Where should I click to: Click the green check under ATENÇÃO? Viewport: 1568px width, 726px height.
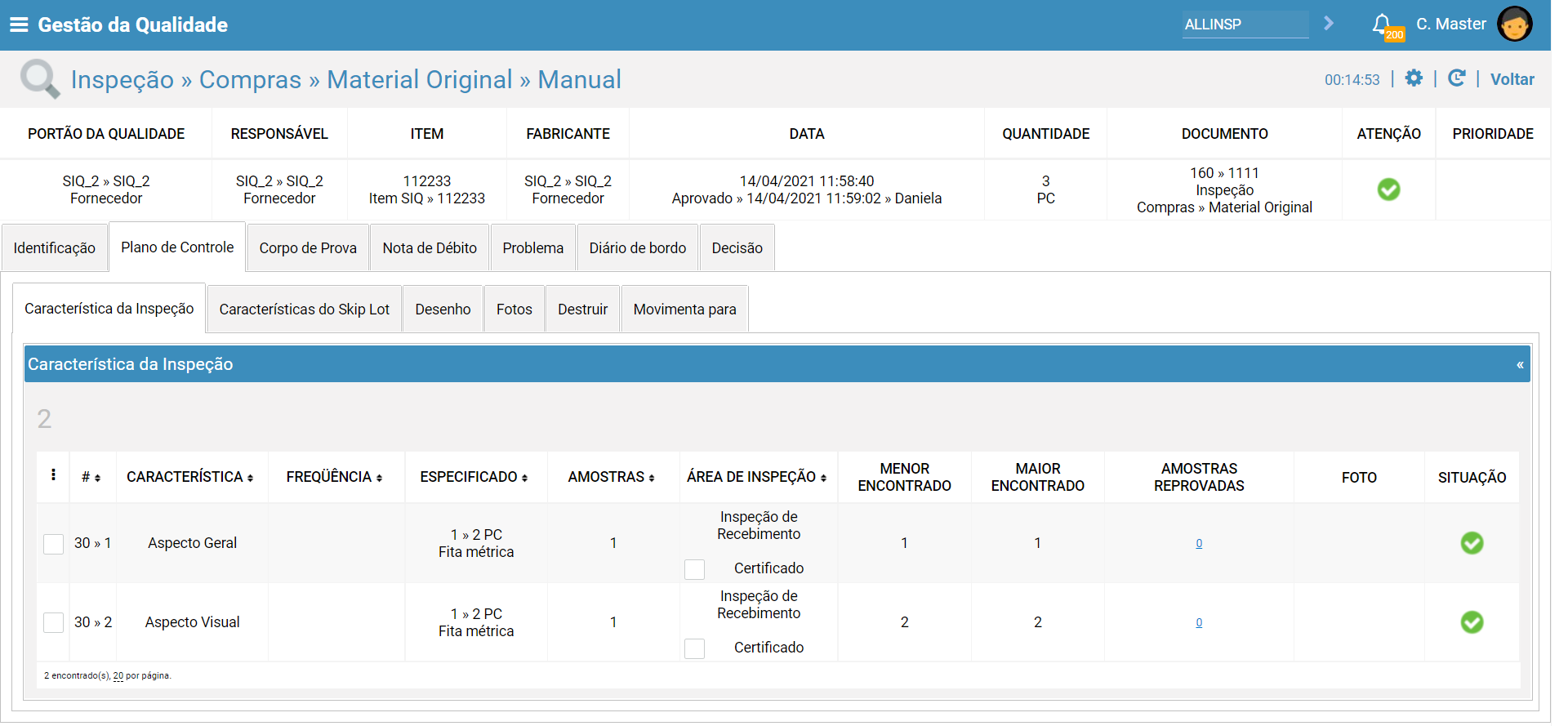point(1388,189)
